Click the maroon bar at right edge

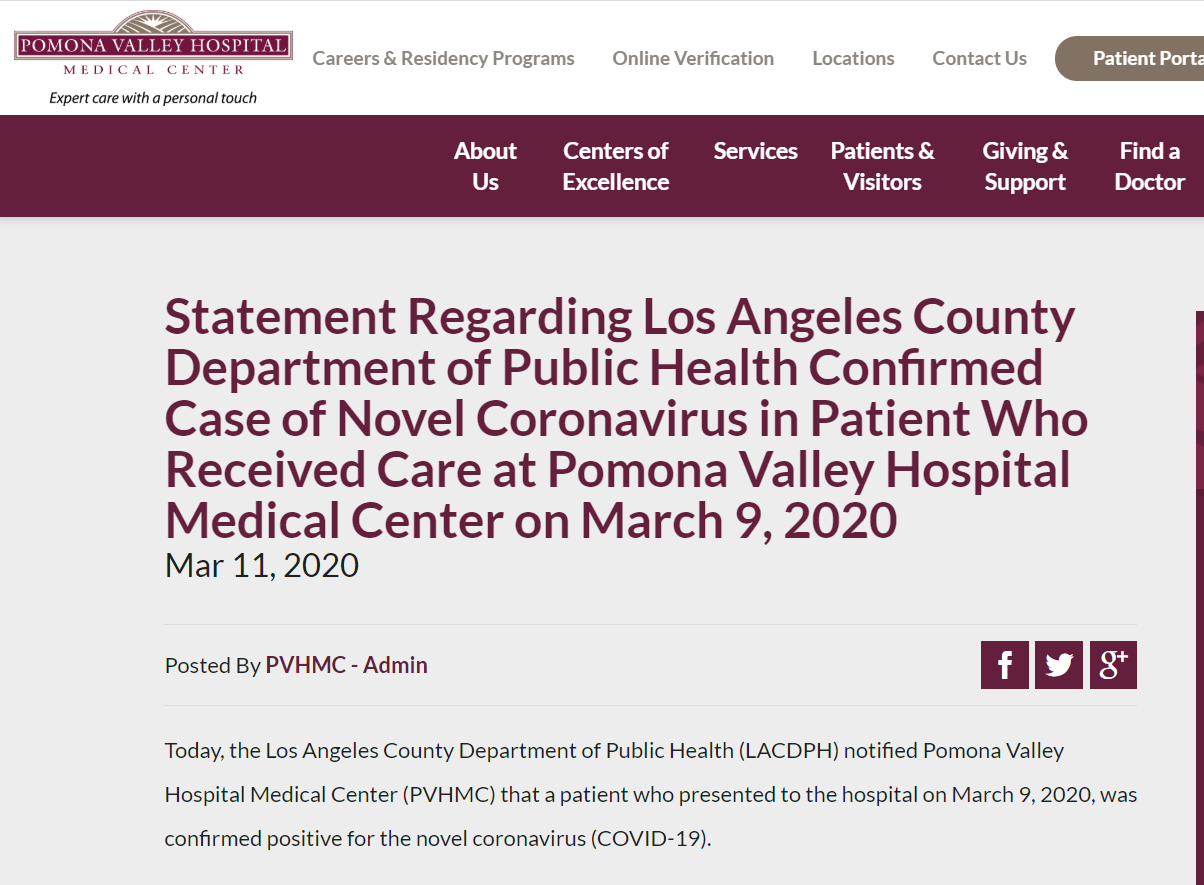1200,598
